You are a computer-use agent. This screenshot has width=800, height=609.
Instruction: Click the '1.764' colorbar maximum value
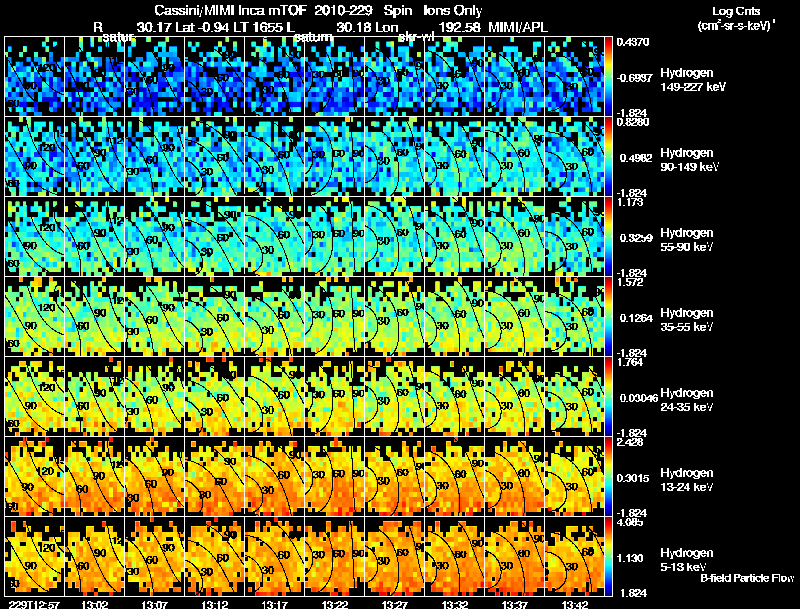[x=630, y=362]
